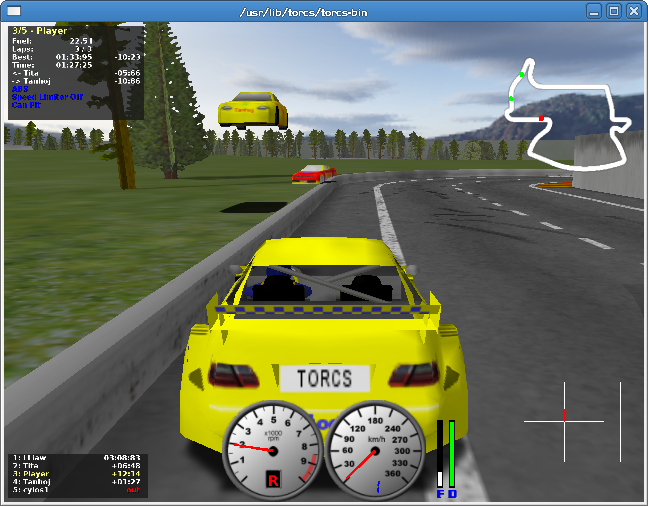
Task: Click the player car's left tail light
Action: click(234, 375)
